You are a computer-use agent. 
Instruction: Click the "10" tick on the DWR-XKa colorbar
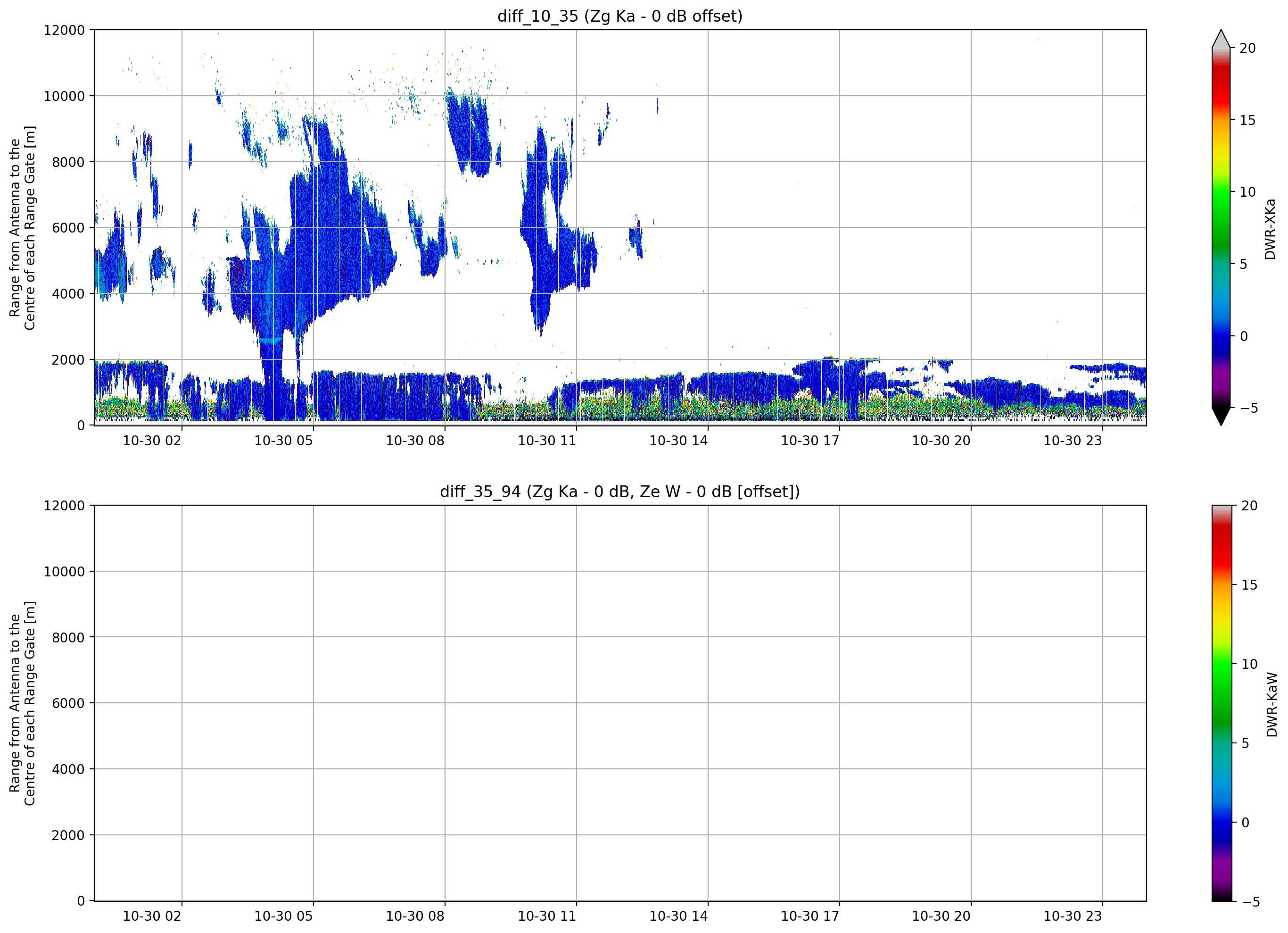tap(1247, 192)
